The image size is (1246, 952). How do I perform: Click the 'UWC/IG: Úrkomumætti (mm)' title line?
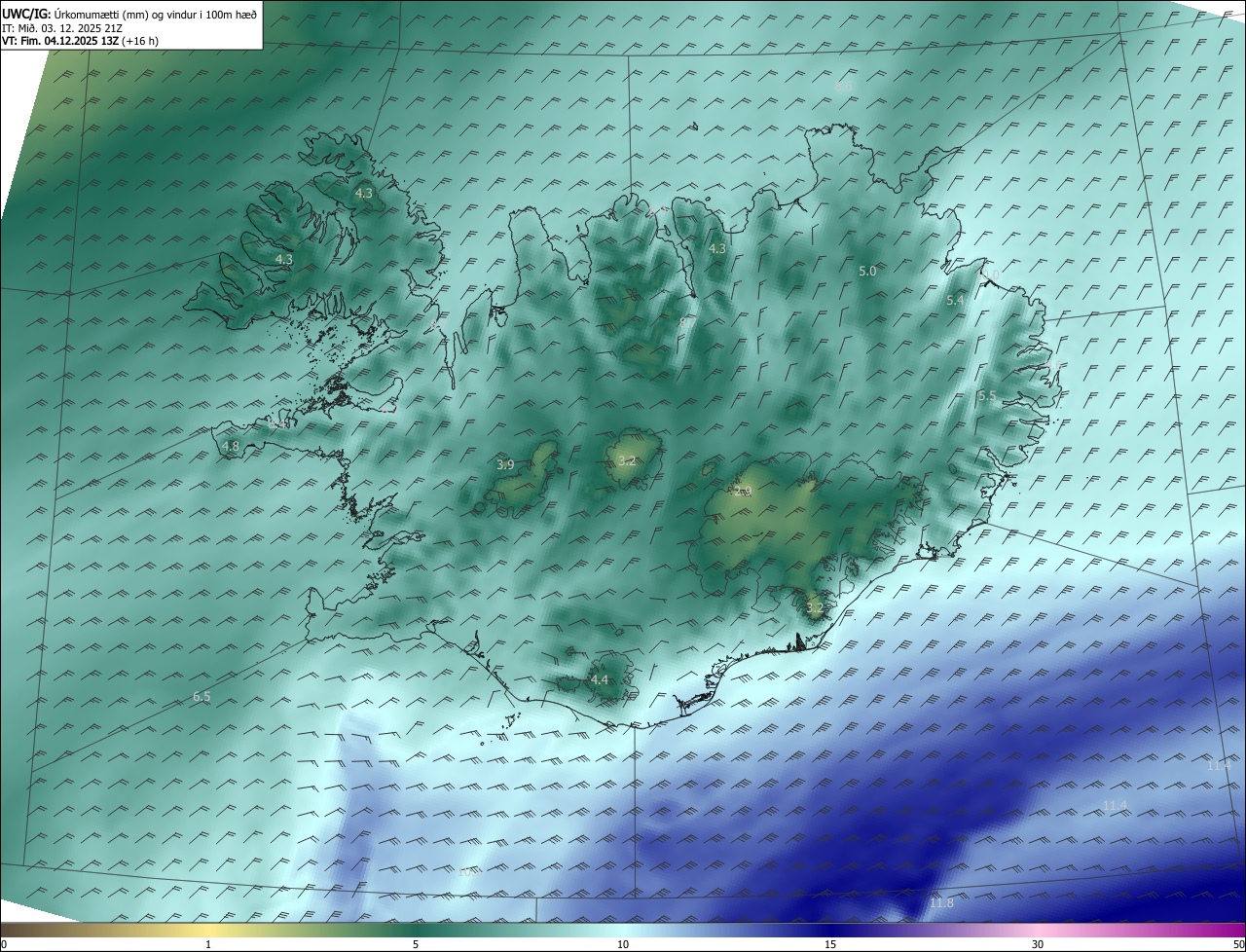(x=129, y=13)
